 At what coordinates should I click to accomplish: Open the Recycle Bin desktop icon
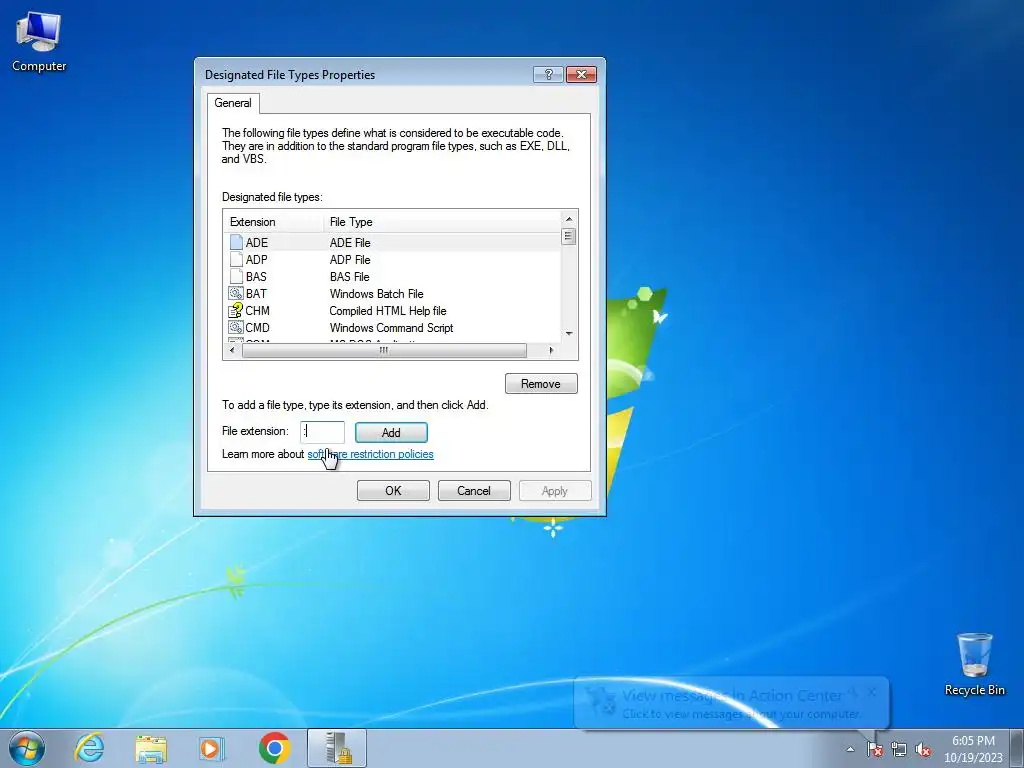pos(974,664)
